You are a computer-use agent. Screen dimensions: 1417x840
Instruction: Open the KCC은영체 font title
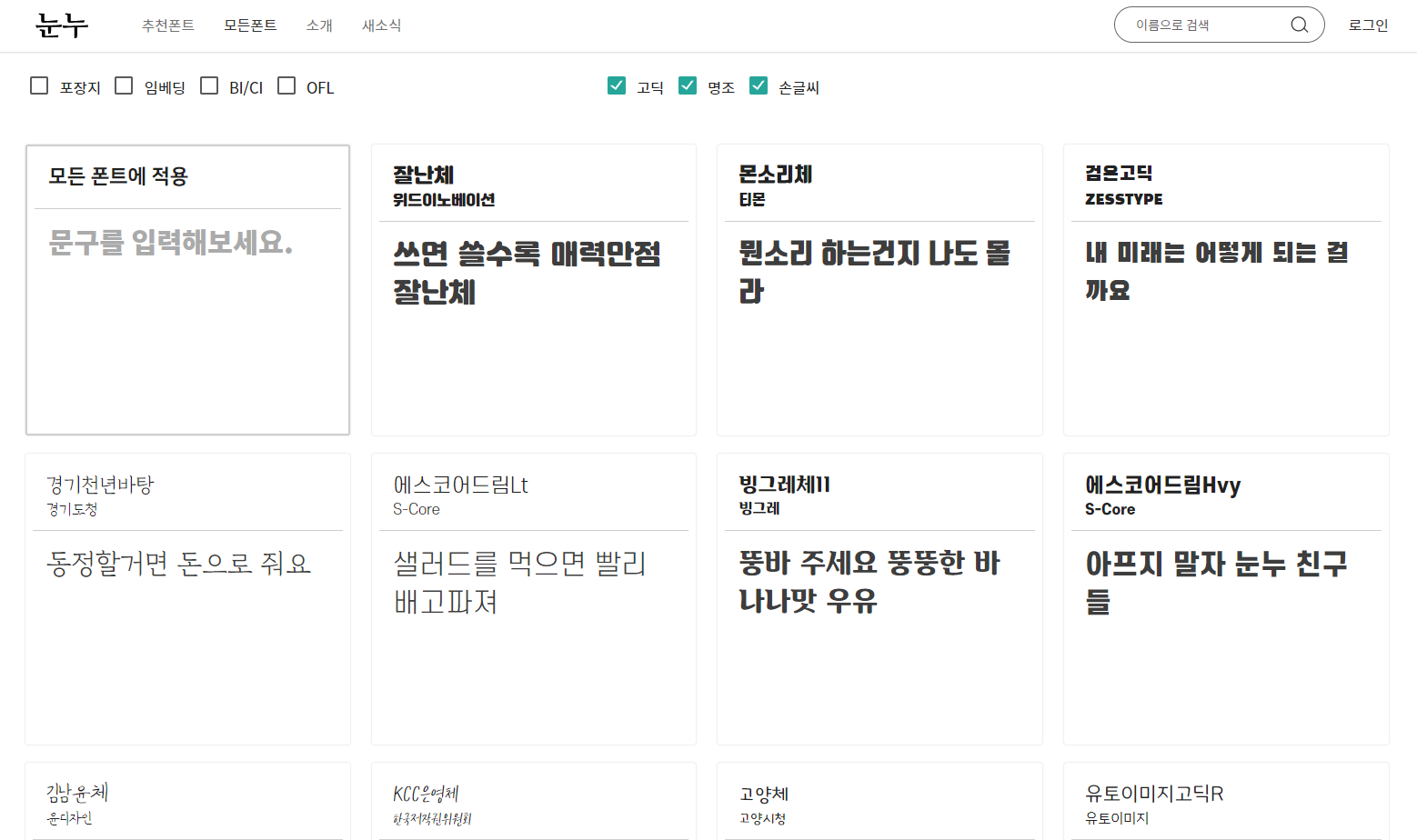coord(427,794)
